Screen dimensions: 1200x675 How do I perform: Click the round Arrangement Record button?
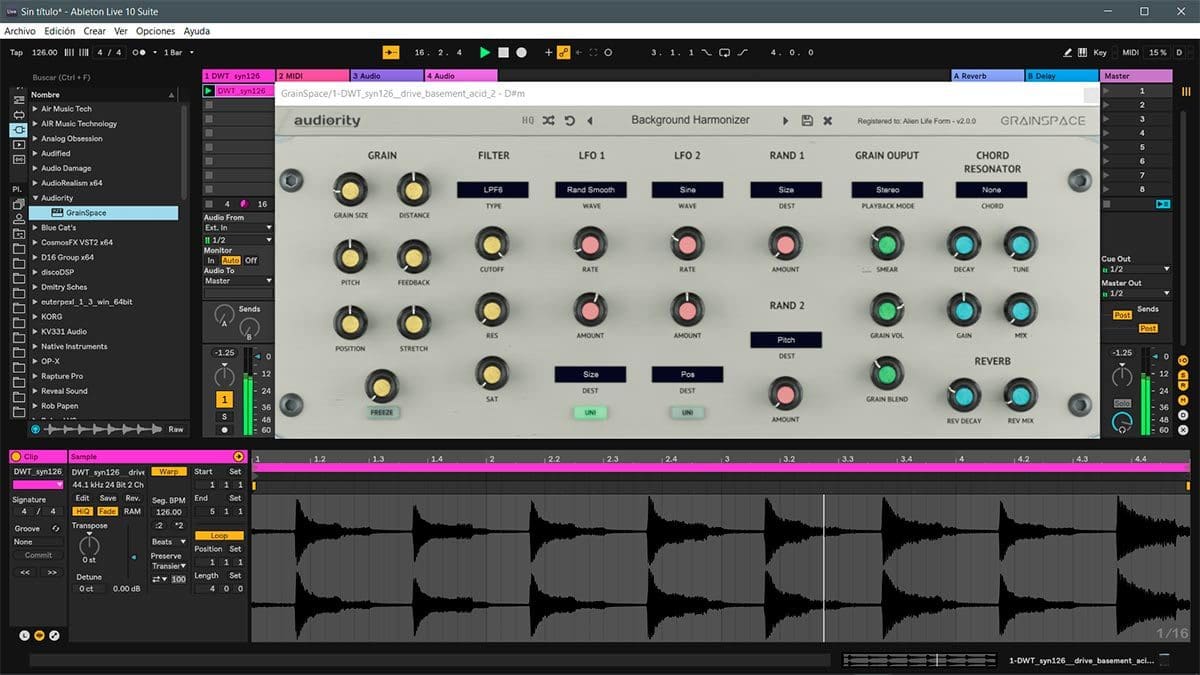click(x=521, y=52)
